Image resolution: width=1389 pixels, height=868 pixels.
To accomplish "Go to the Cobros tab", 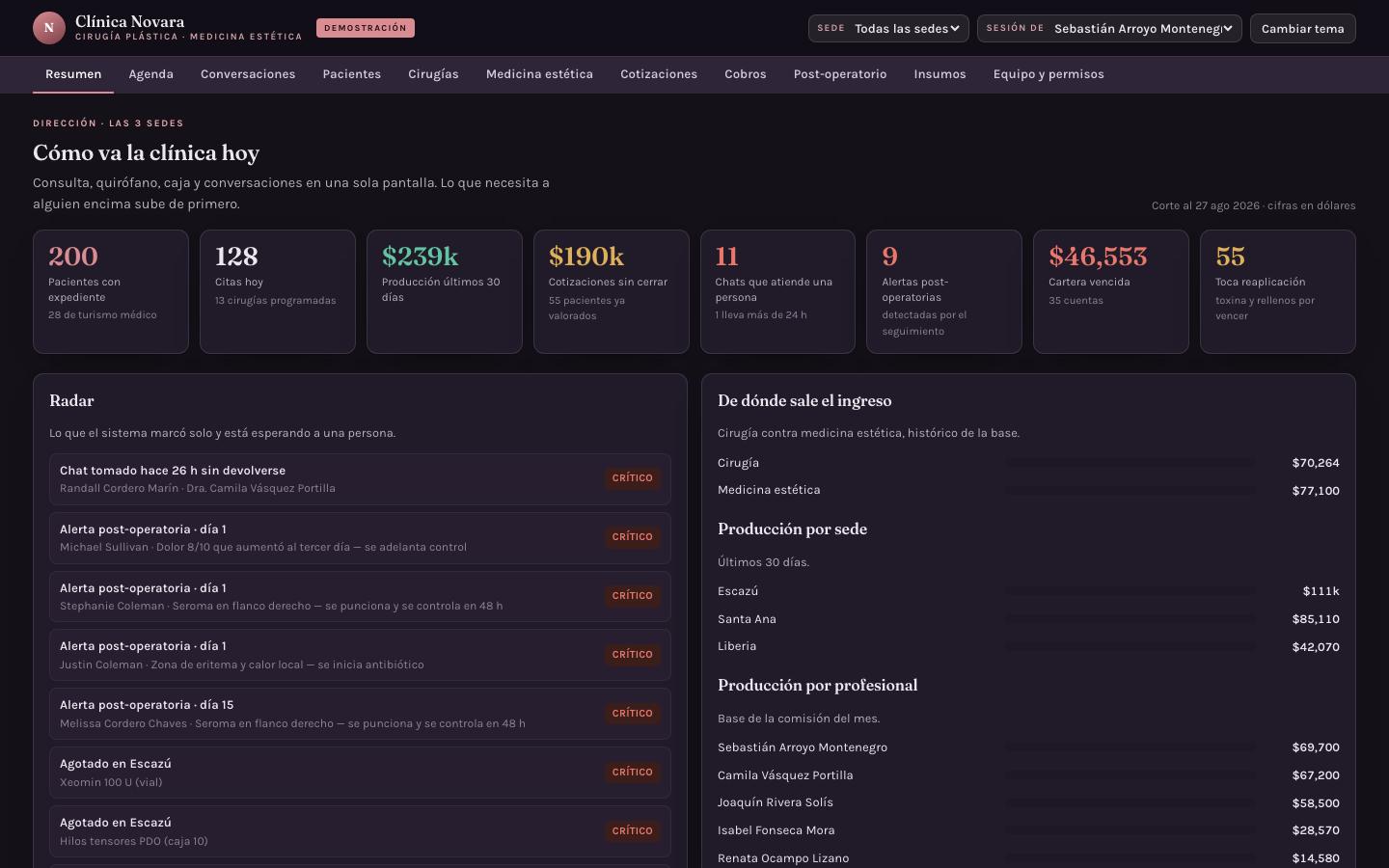I will [746, 74].
